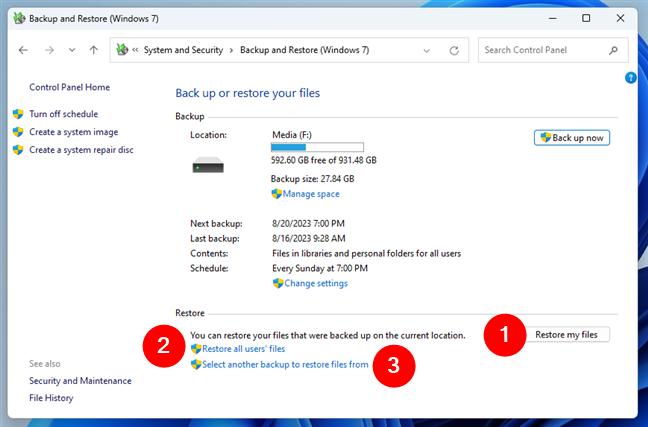648x427 pixels.
Task: Close the Backup and Restore window
Action: 620,18
